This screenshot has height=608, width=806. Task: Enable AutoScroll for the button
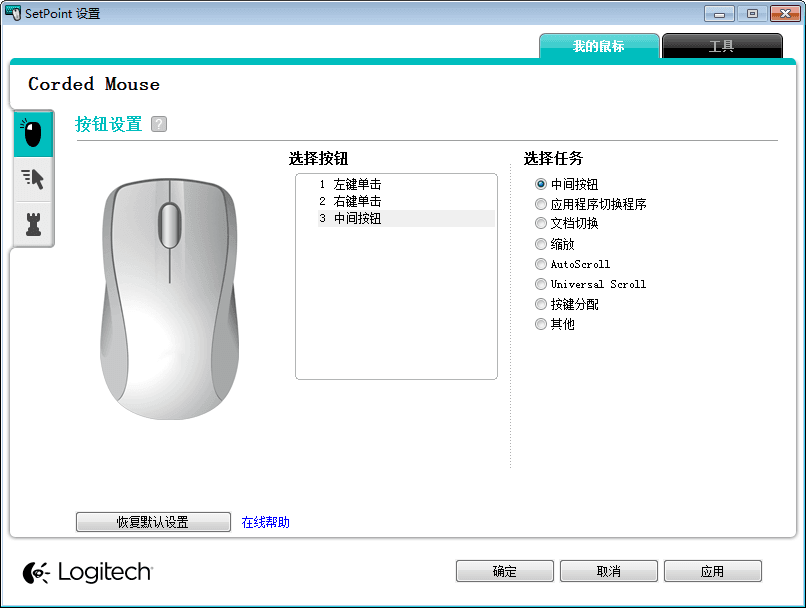point(541,264)
